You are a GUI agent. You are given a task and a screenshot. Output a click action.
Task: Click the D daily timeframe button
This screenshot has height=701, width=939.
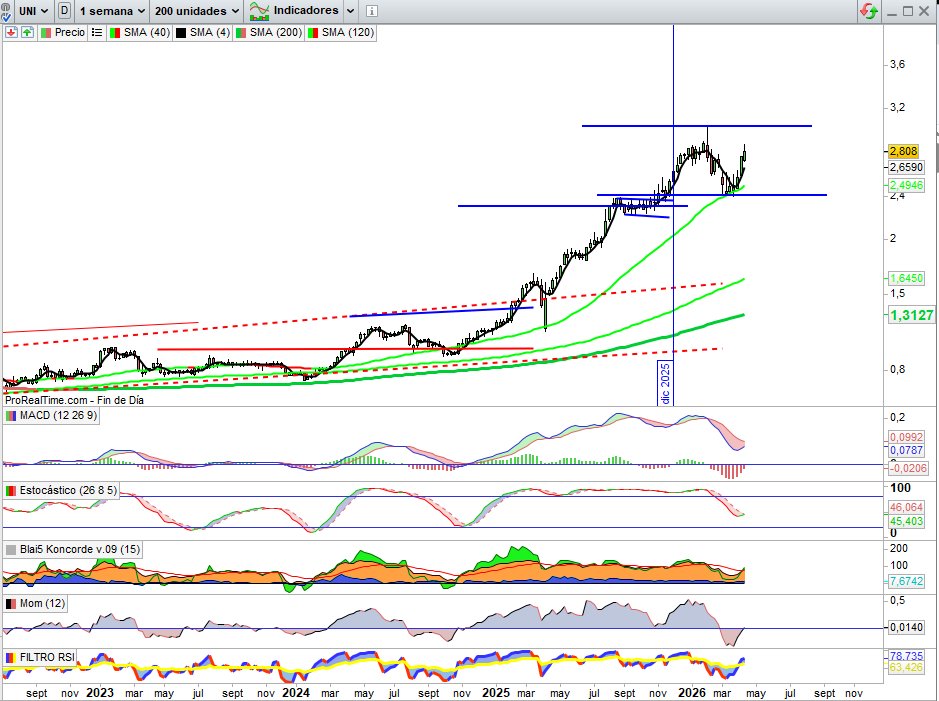click(64, 11)
